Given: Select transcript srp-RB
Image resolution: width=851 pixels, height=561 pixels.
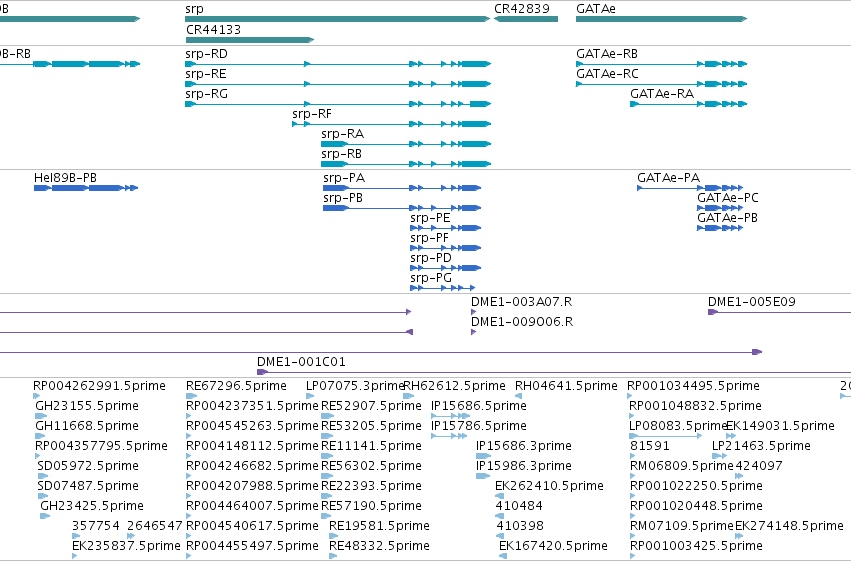Looking at the screenshot, I should click(x=406, y=164).
